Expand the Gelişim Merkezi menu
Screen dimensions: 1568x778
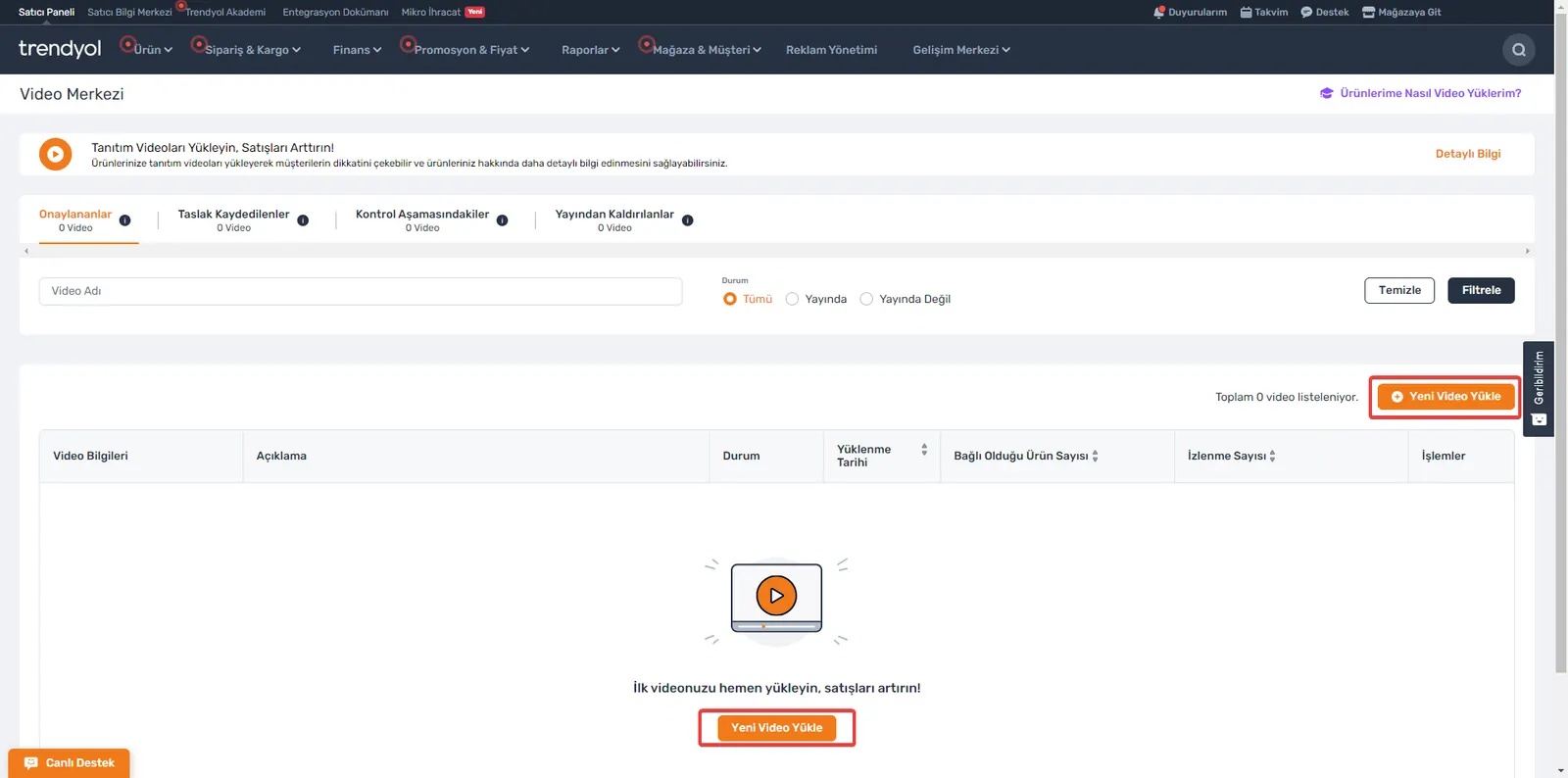pos(961,50)
